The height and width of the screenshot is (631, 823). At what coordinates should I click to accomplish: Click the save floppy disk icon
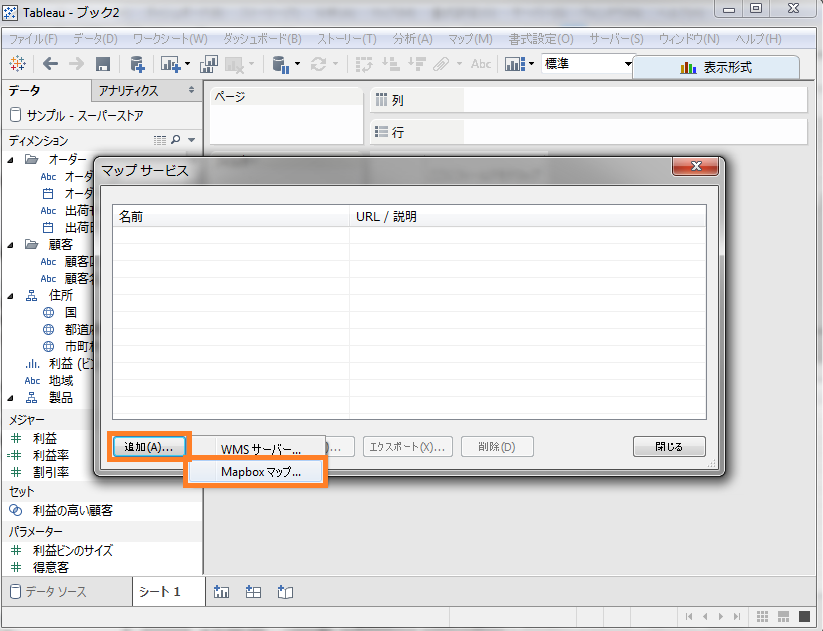coord(103,64)
